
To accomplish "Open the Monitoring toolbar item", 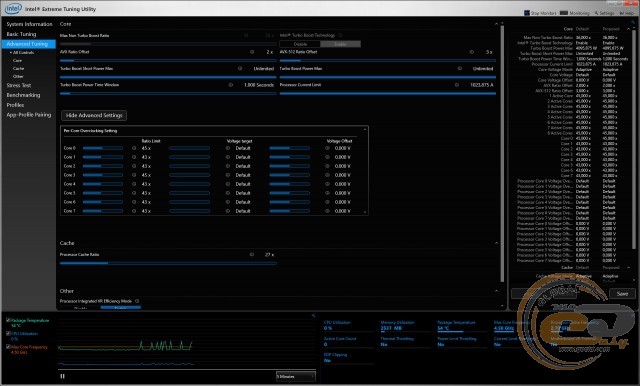I will click(x=575, y=13).
